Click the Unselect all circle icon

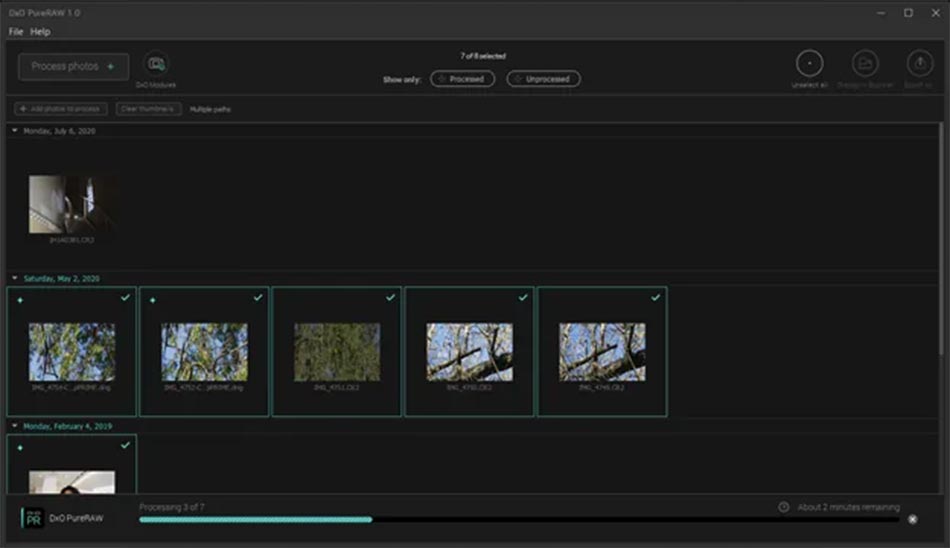click(809, 63)
